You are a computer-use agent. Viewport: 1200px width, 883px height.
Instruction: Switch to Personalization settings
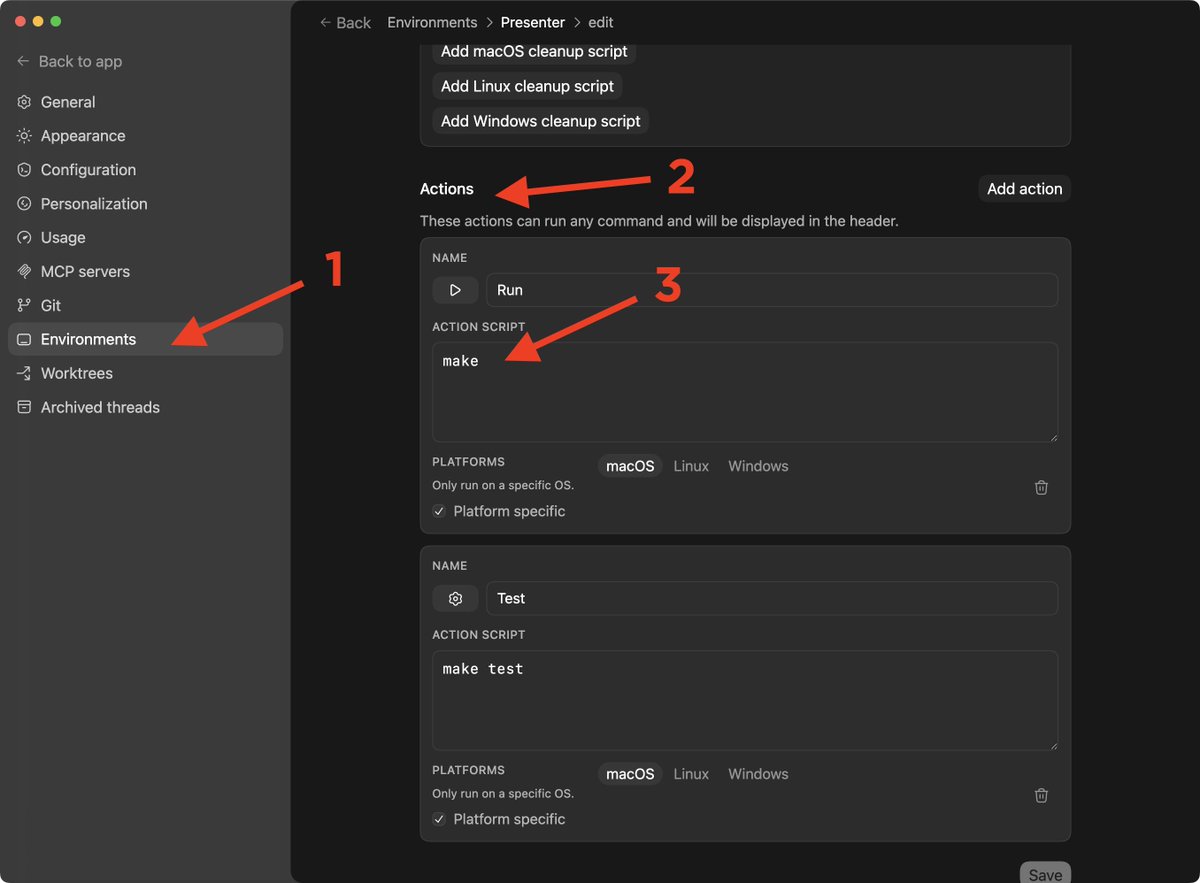coord(93,203)
